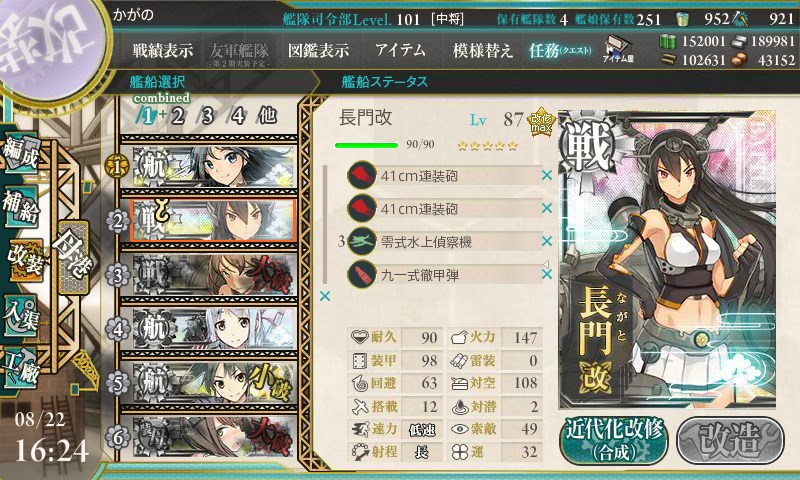This screenshot has width=800, height=480.
Task: Switch to fleet tab 2
Action: coord(178,116)
